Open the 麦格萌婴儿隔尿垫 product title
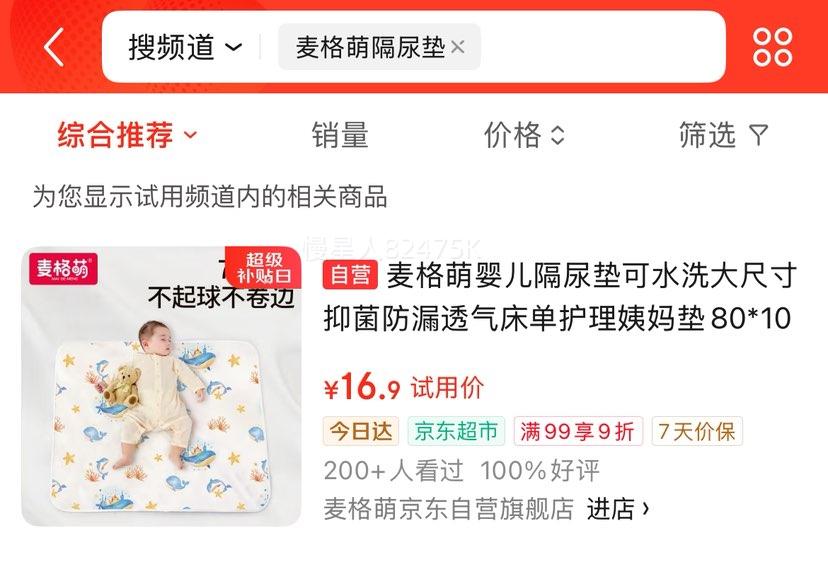 click(560, 297)
